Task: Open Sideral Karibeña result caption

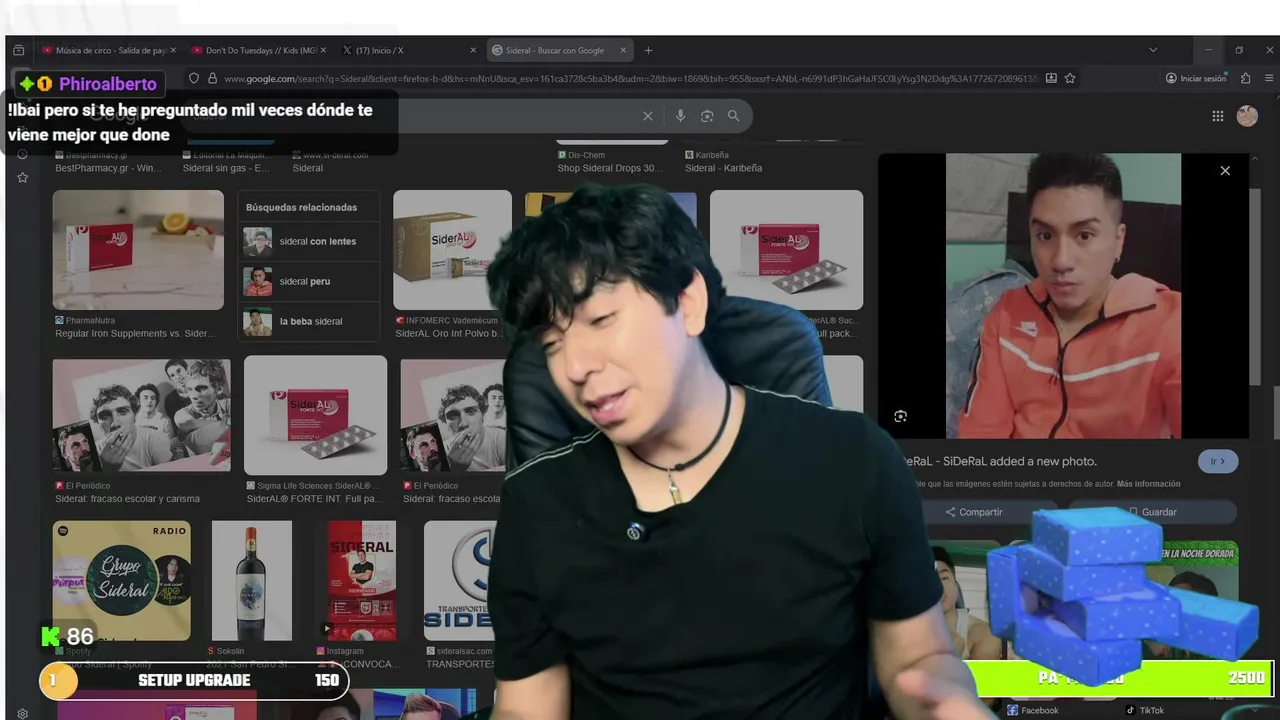Action: 723,168
